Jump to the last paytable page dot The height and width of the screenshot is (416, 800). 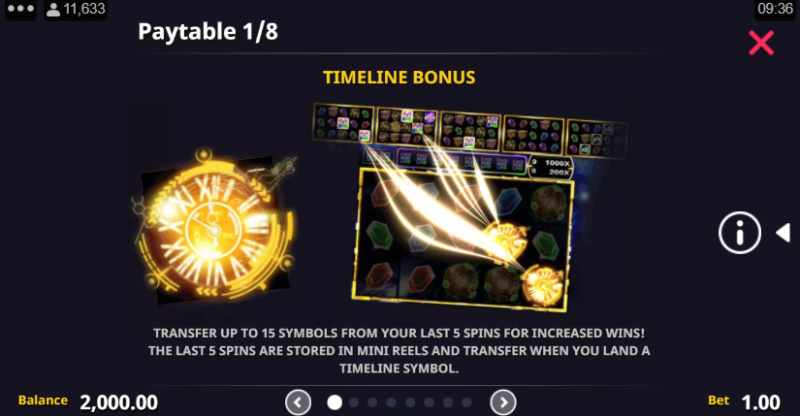(466, 403)
